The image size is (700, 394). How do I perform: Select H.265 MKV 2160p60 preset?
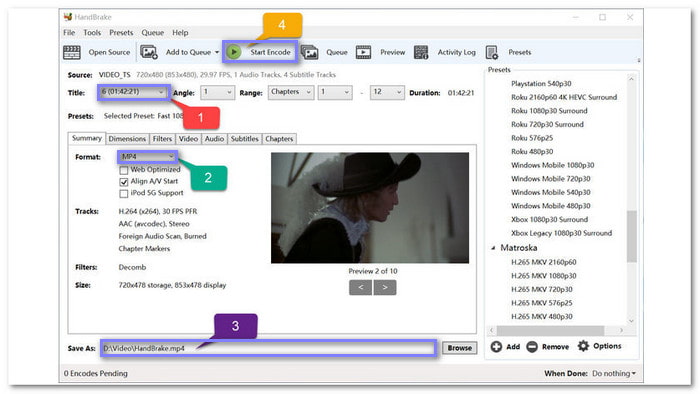point(543,262)
